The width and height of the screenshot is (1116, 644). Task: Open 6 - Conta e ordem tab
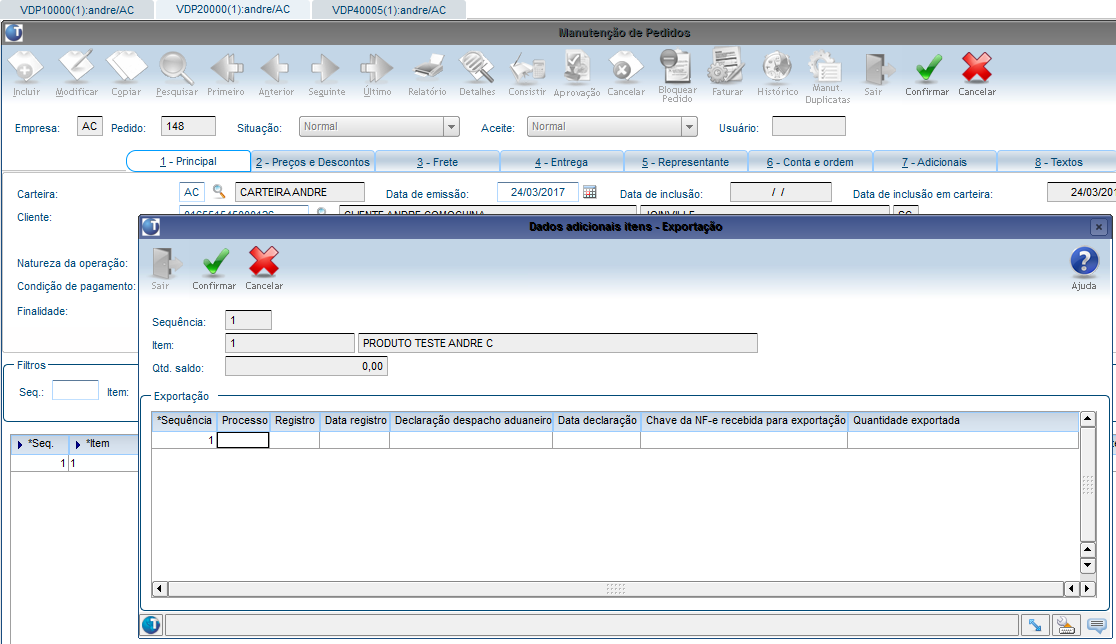[x=810, y=162]
